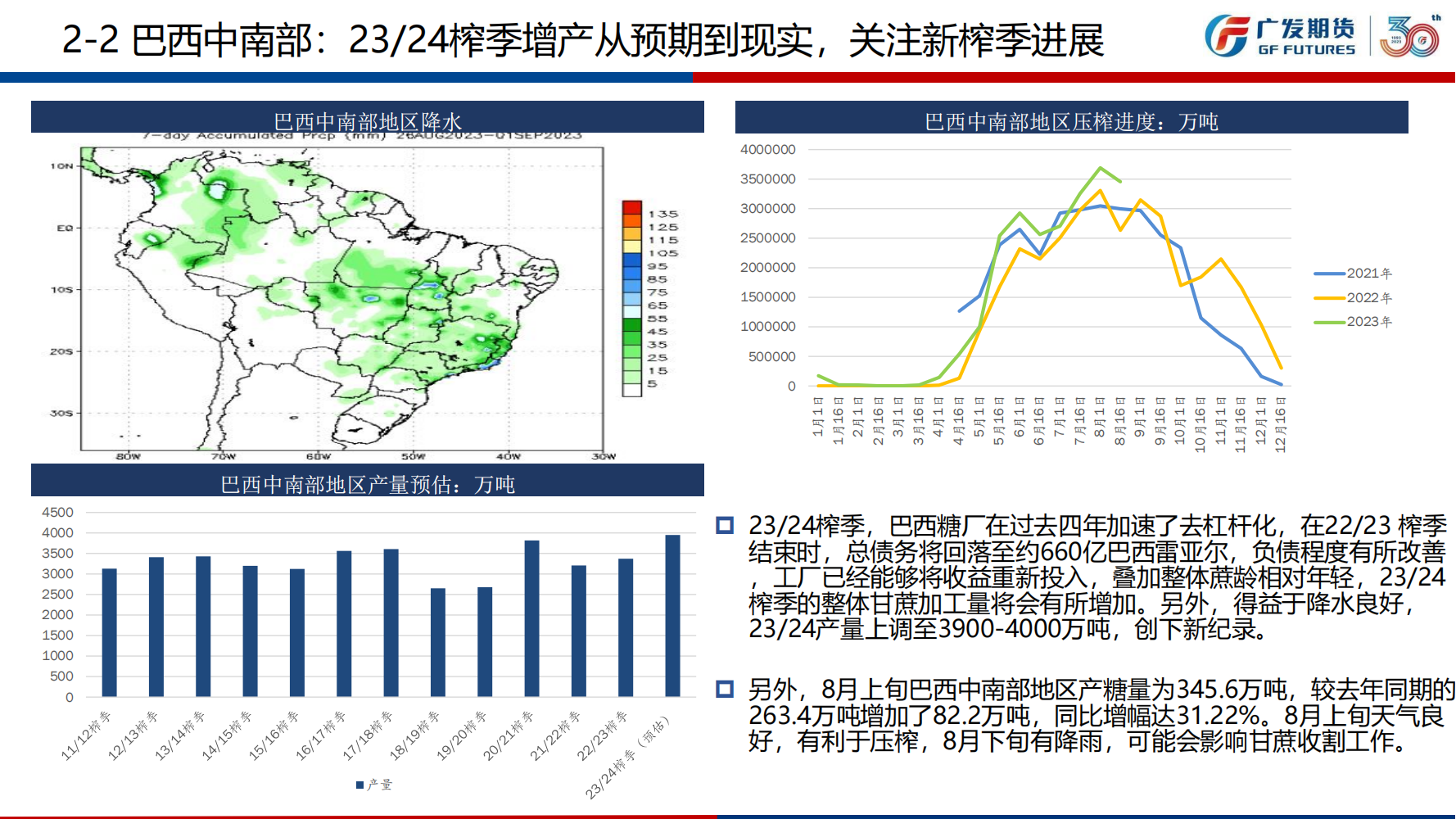Click the 产量 blue square legend icon
This screenshot has height=819, width=1456.
click(359, 785)
